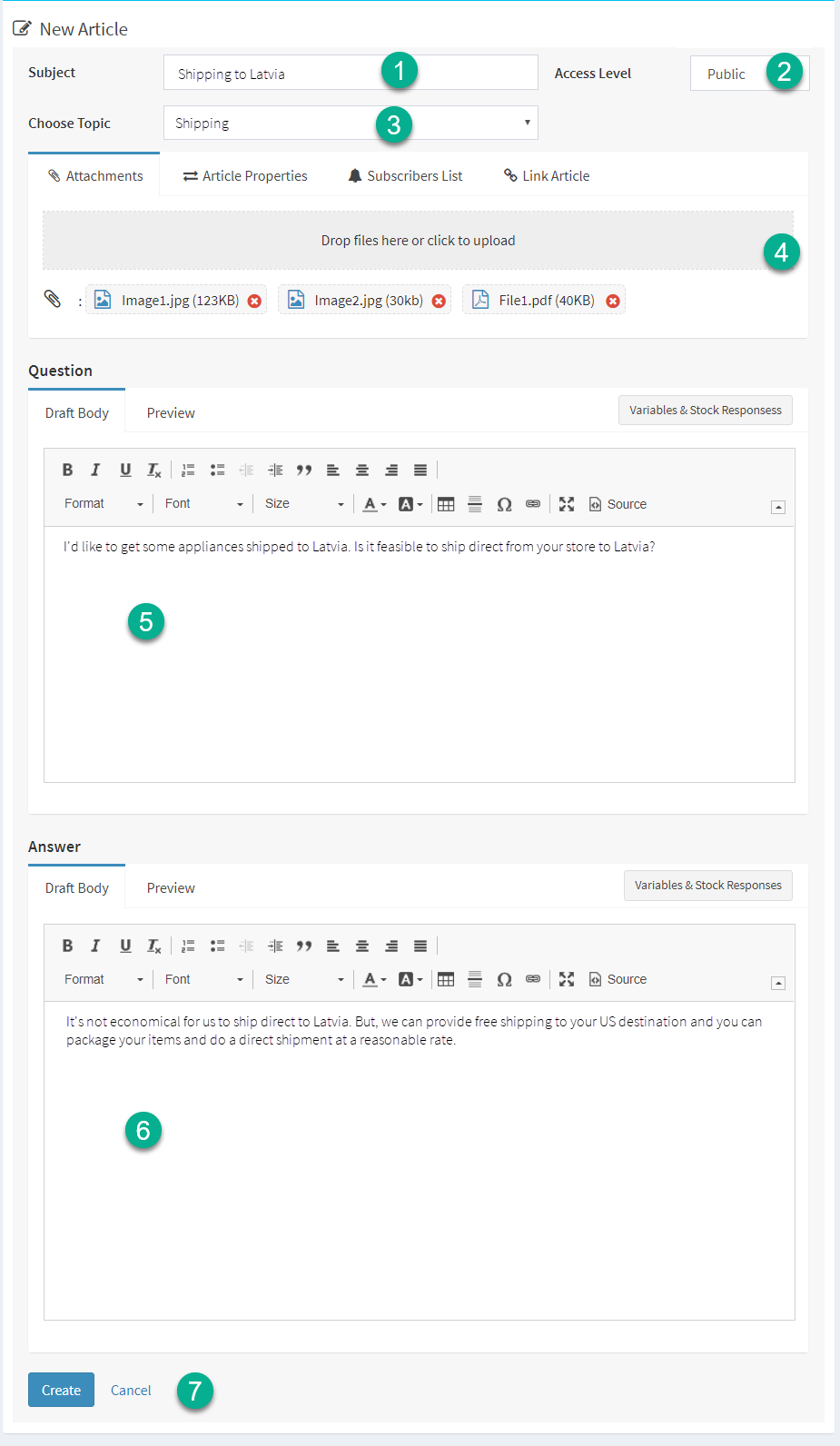Open Font dropdown in Question editor
Viewport: 840px width, 1446px height.
[x=203, y=504]
